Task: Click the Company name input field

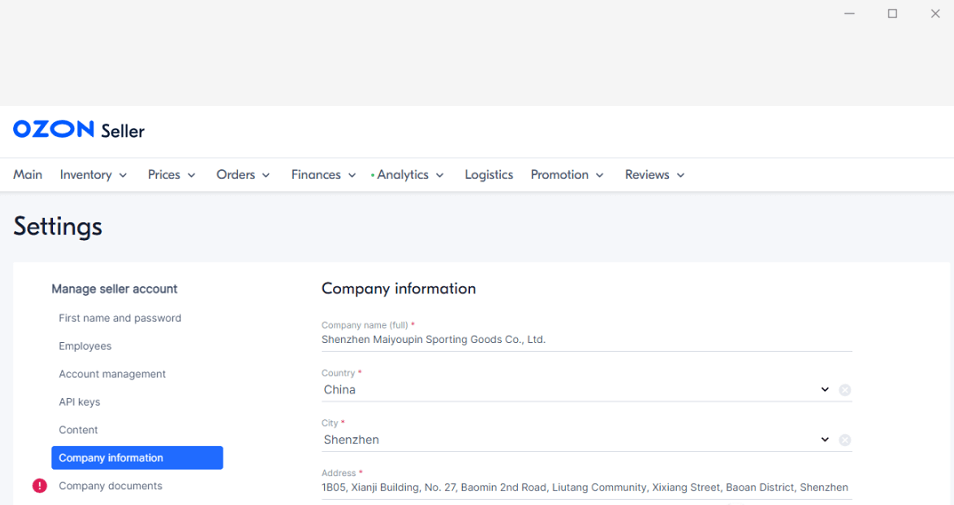Action: 585,340
